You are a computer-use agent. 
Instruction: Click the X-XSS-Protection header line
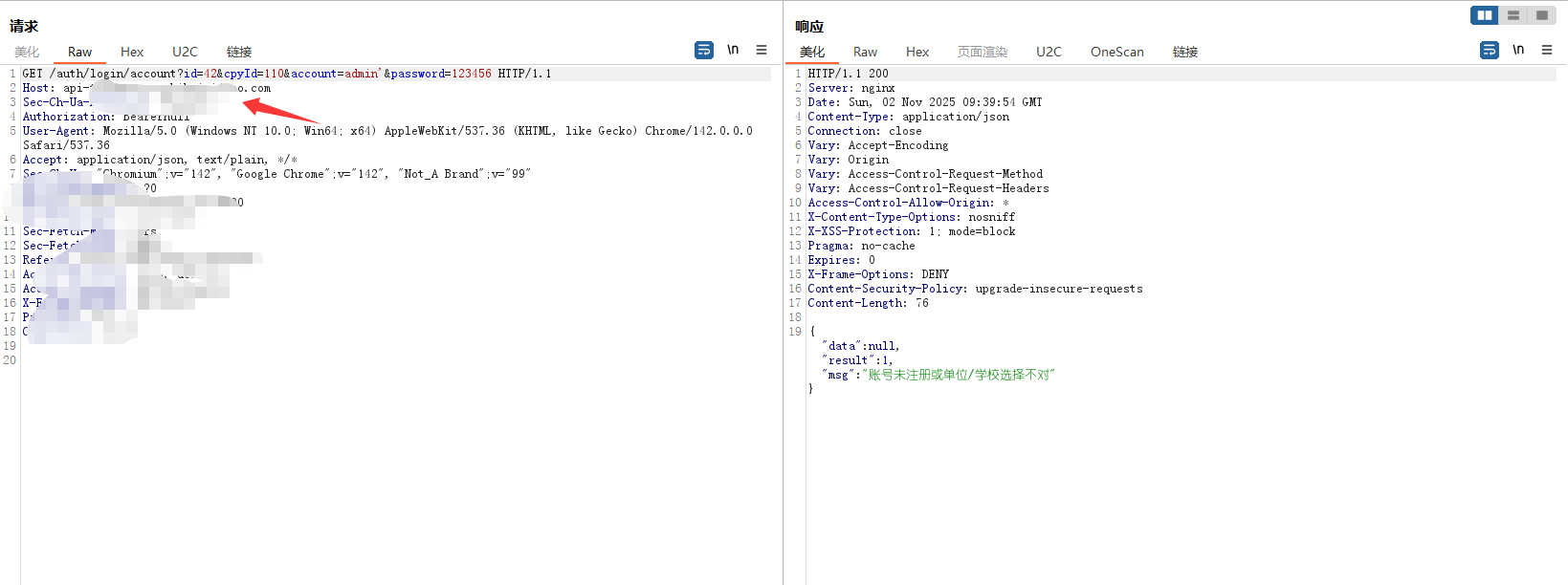coord(912,231)
